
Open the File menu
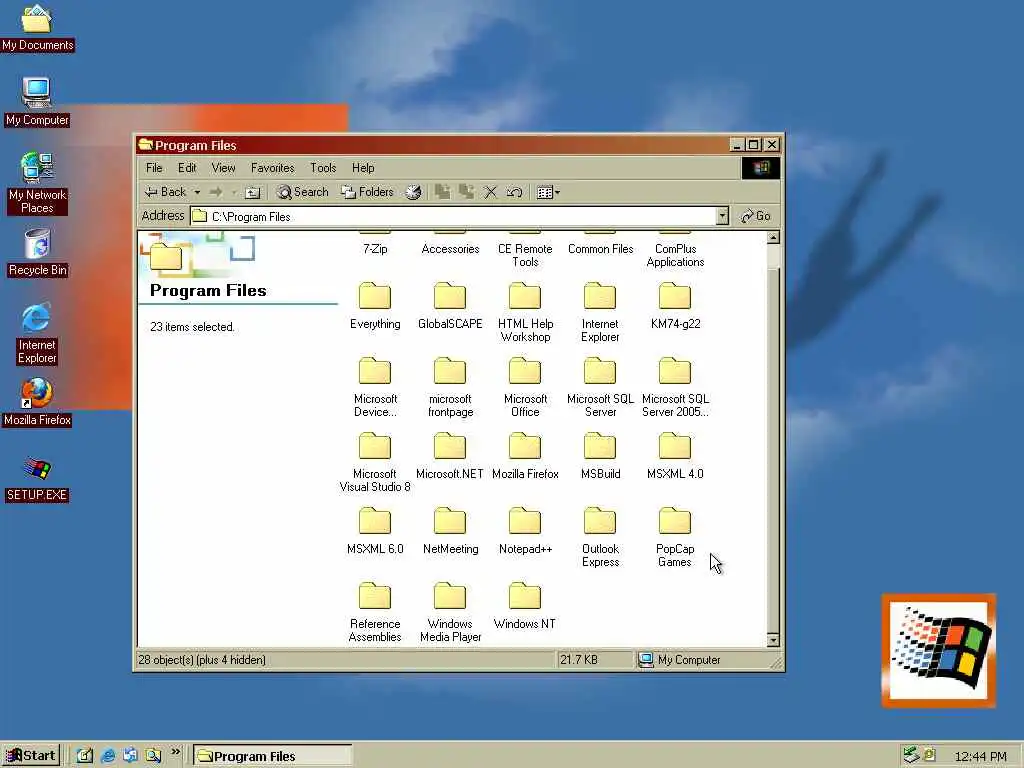click(x=154, y=168)
